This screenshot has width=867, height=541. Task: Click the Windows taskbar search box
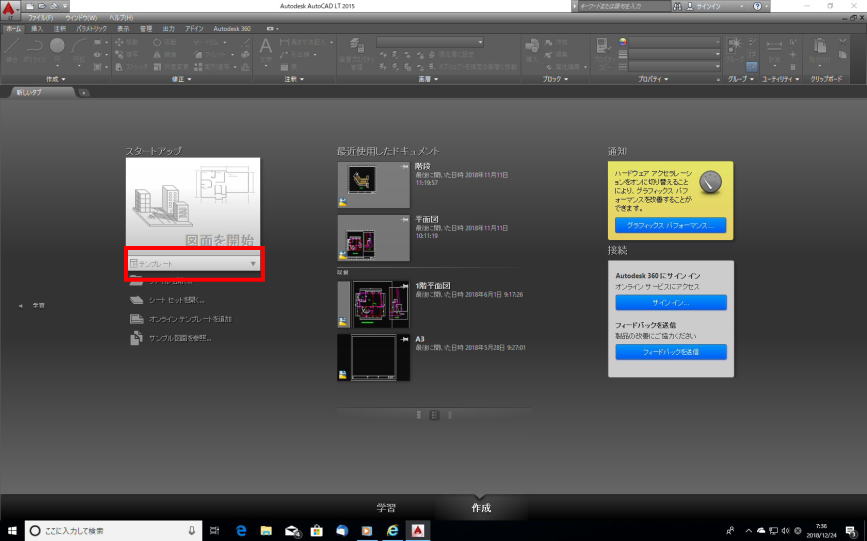pos(113,530)
